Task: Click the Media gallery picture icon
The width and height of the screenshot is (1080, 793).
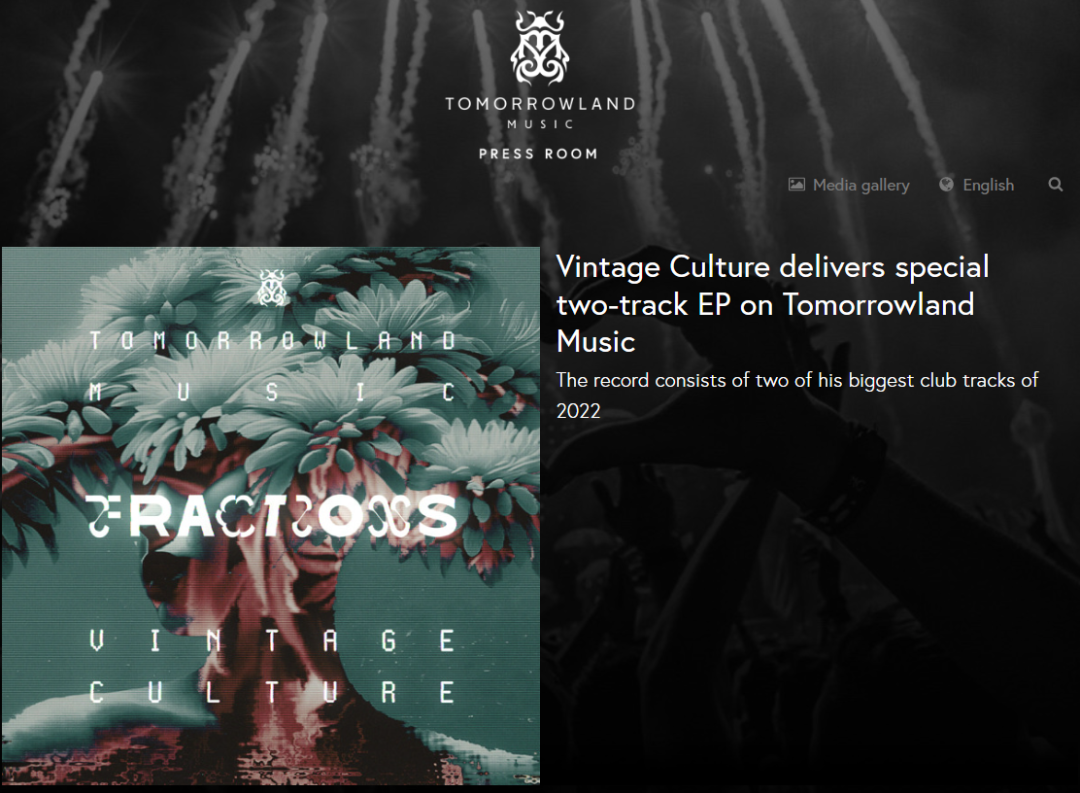Action: pyautogui.click(x=796, y=185)
